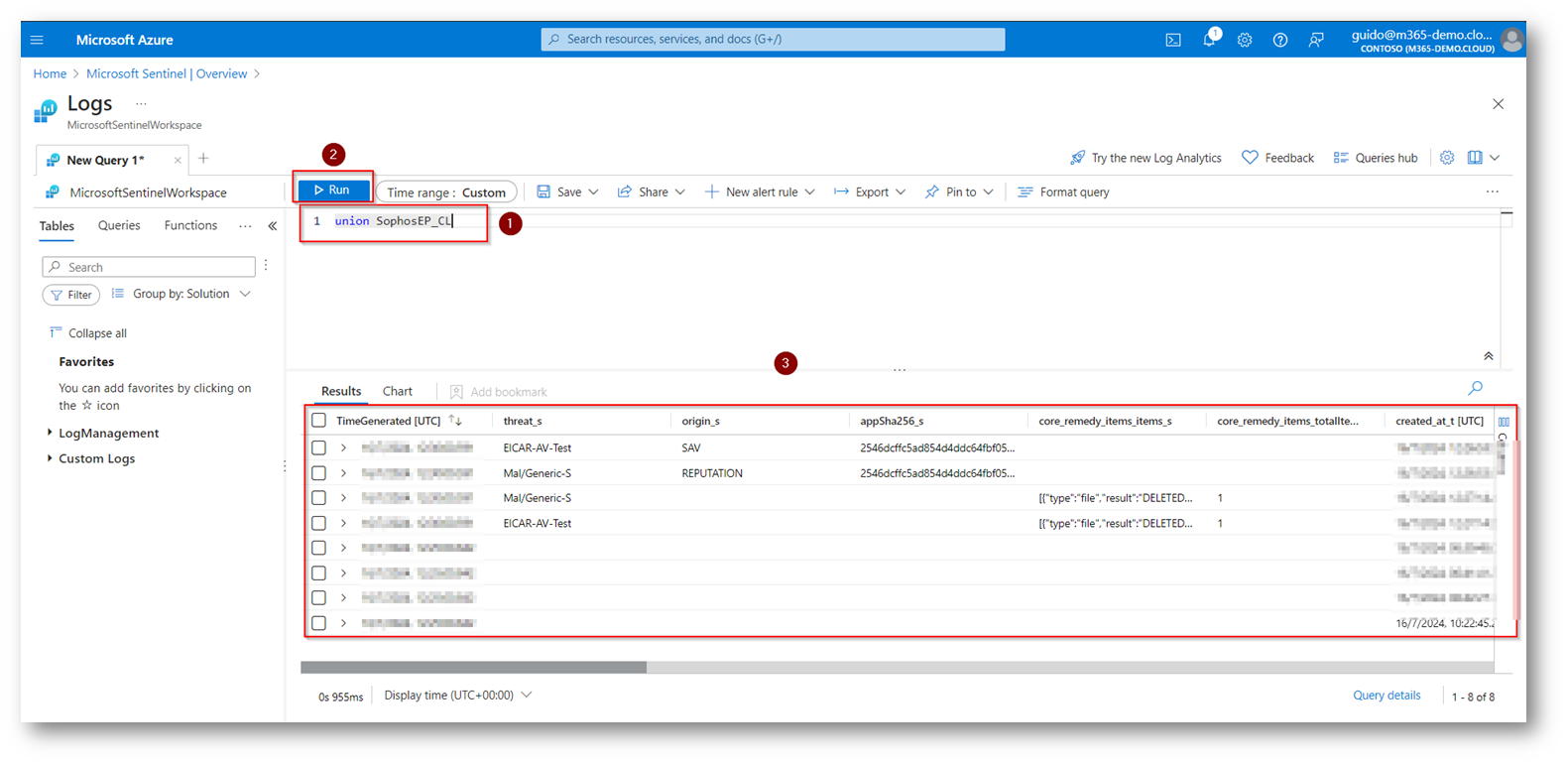Image resolution: width=1568 pixels, height=764 pixels.
Task: Send Feedback from the Logs toolbar
Action: click(1277, 158)
